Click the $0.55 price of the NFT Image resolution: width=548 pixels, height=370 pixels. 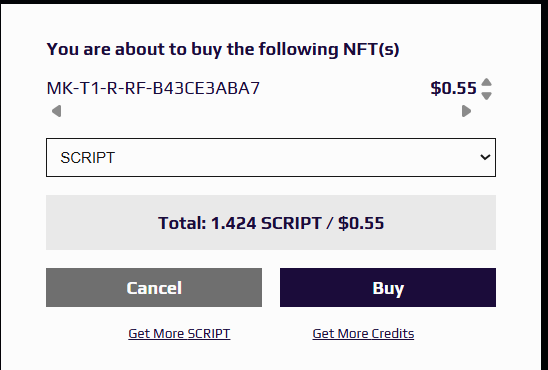(x=453, y=88)
